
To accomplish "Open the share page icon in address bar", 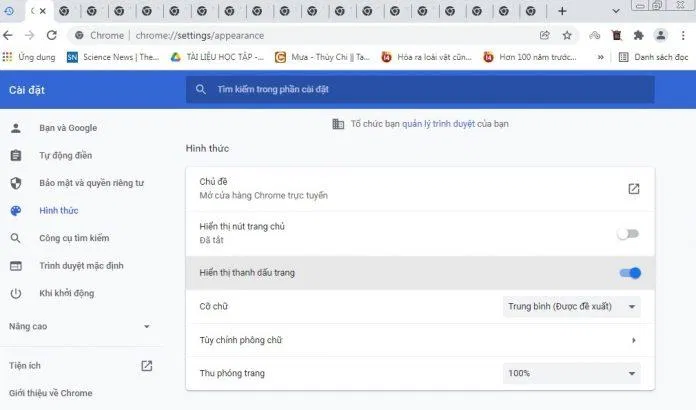I will pyautogui.click(x=545, y=35).
